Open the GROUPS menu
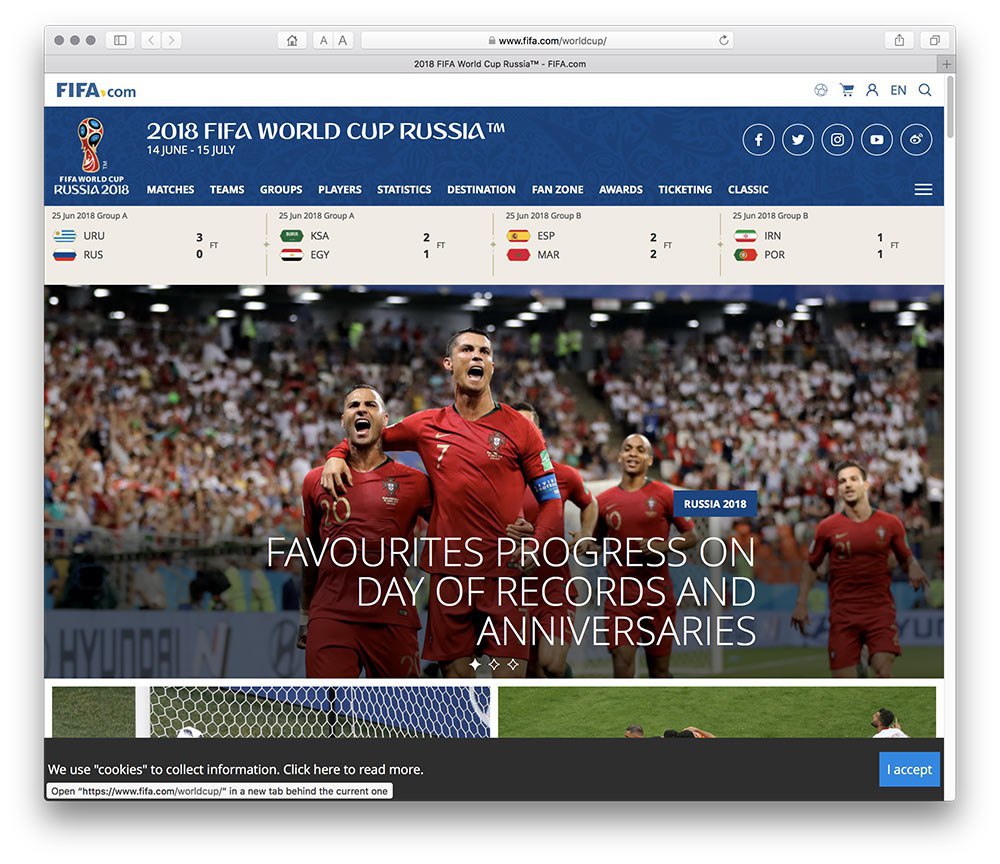The image size is (1000, 864). point(281,189)
